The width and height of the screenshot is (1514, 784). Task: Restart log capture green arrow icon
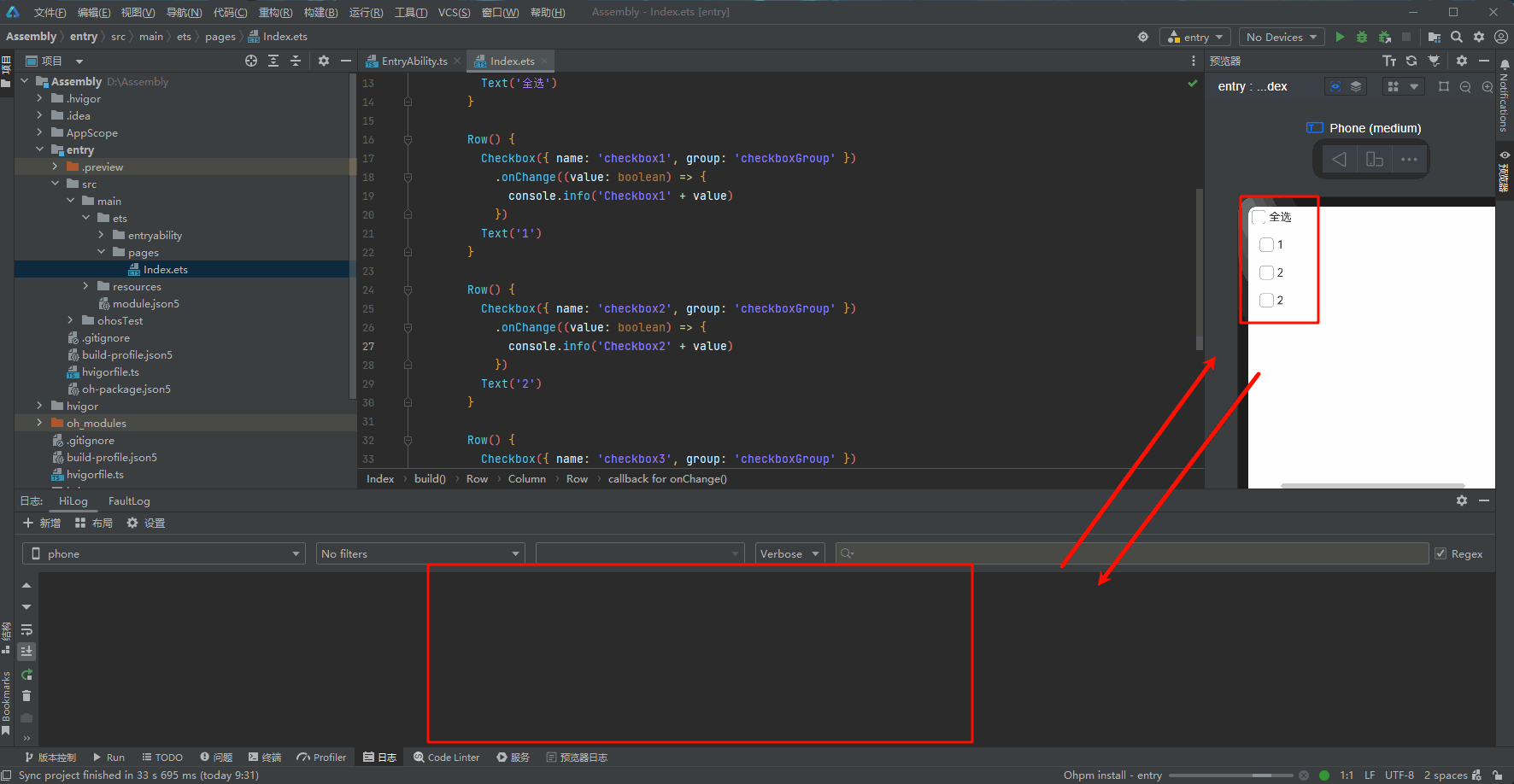click(x=26, y=675)
